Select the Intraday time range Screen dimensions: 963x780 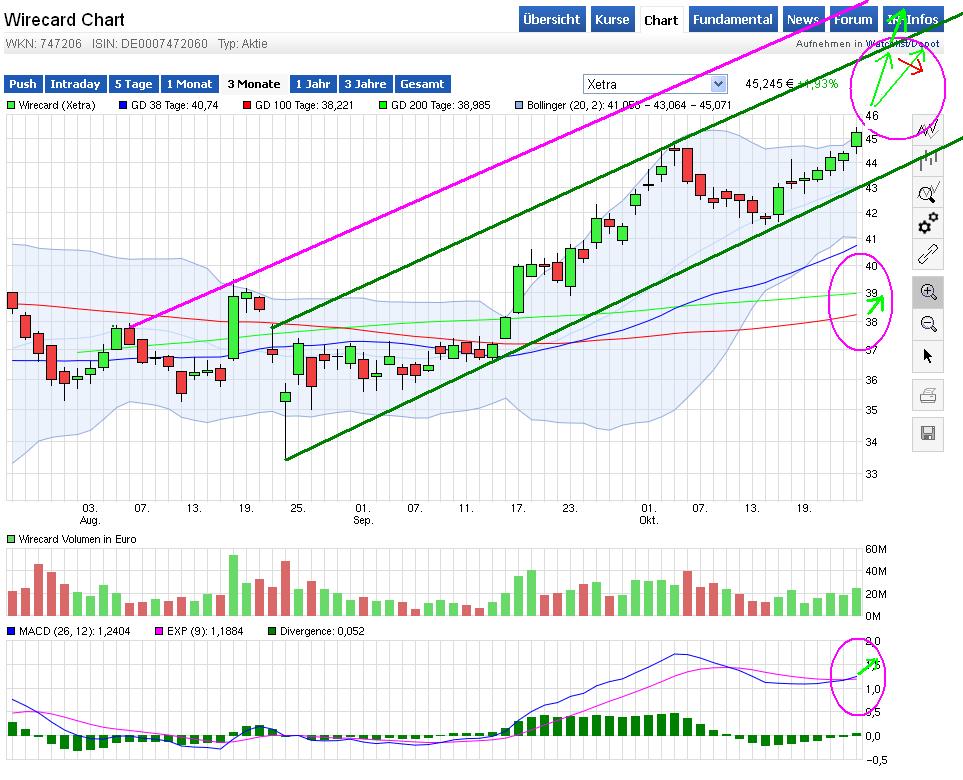[x=75, y=84]
